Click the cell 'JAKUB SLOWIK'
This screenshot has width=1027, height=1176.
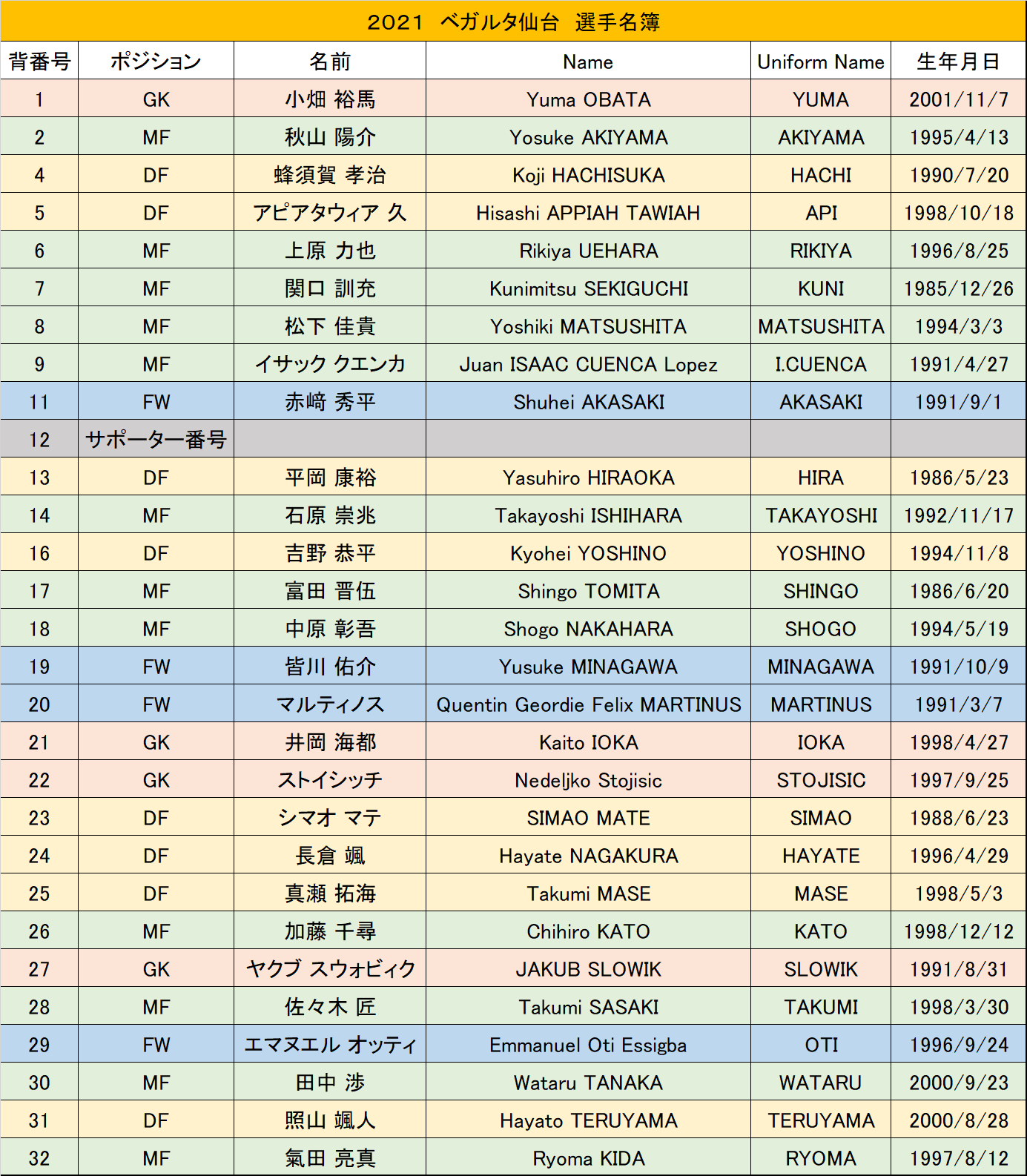[x=588, y=968]
